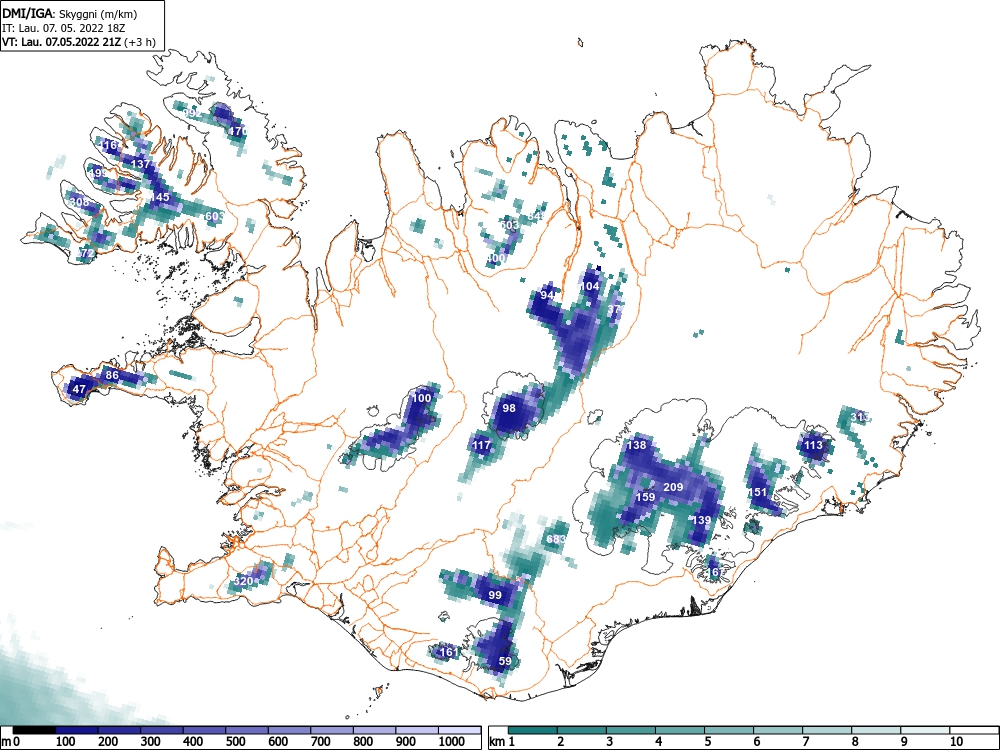
Task: Click the visibility value 86 on the map
Action: coord(112,375)
